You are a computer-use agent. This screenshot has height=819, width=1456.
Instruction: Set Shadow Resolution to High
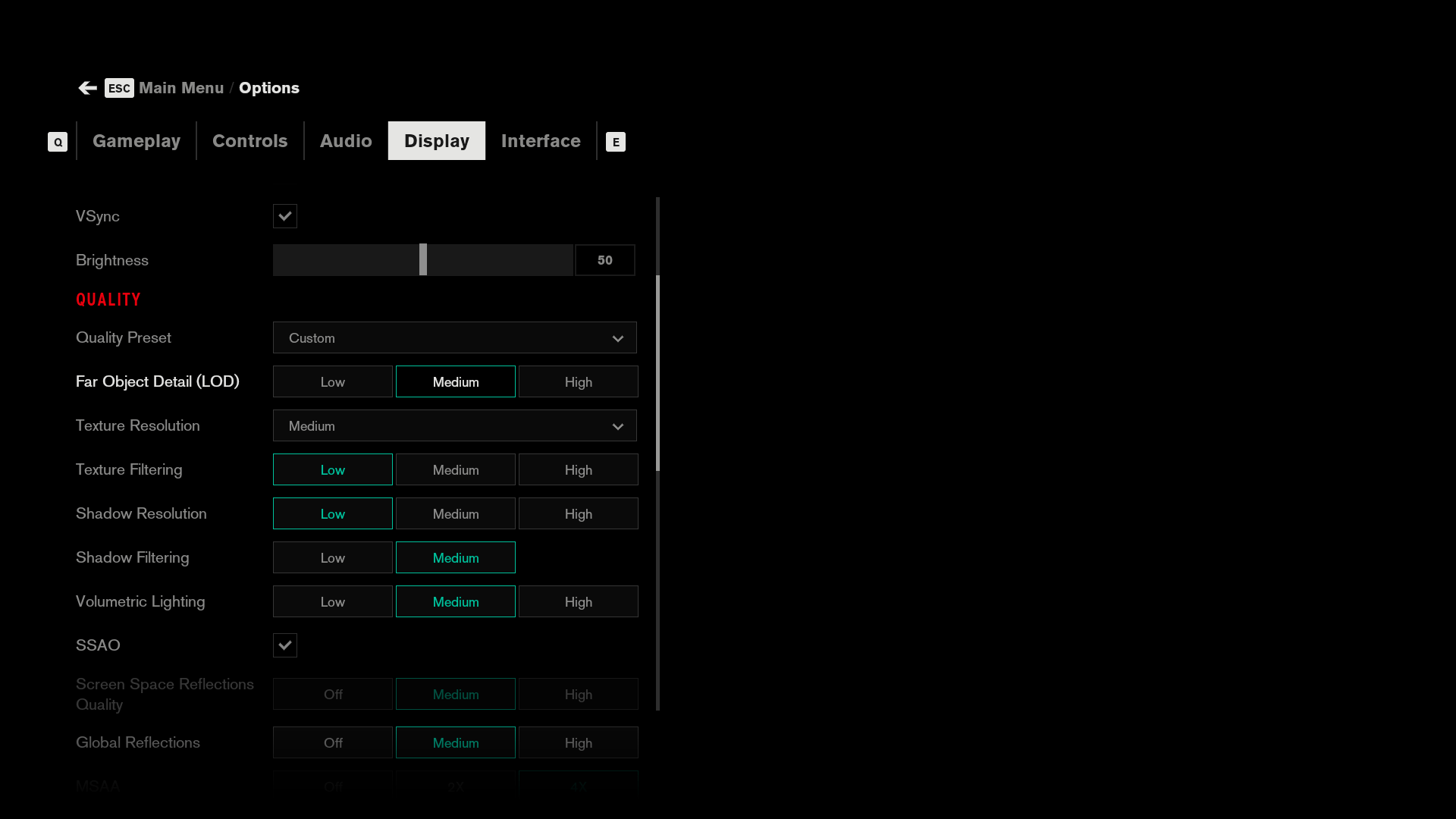(x=578, y=514)
